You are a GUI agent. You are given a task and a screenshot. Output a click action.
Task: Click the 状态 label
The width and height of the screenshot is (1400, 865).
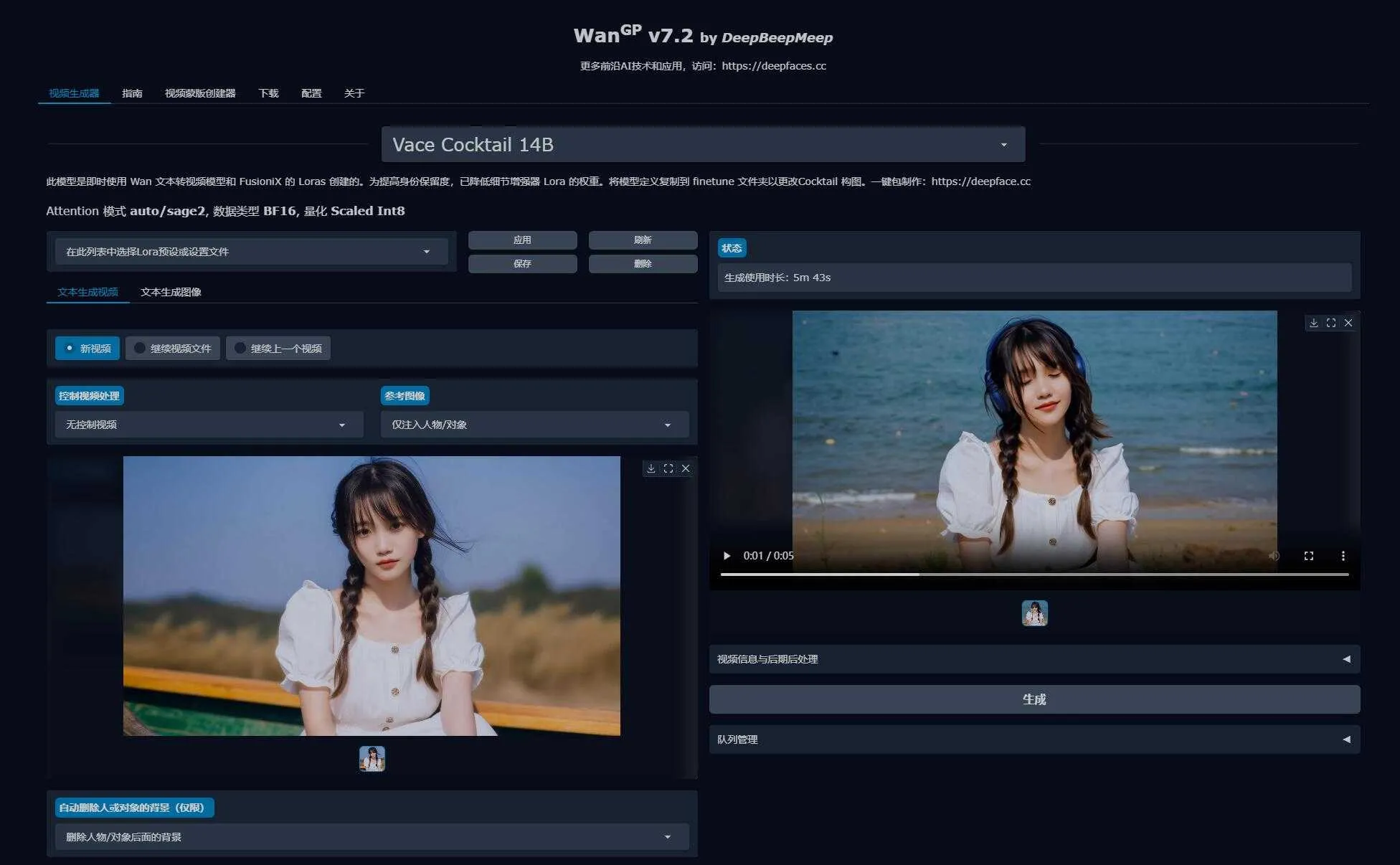click(x=732, y=248)
